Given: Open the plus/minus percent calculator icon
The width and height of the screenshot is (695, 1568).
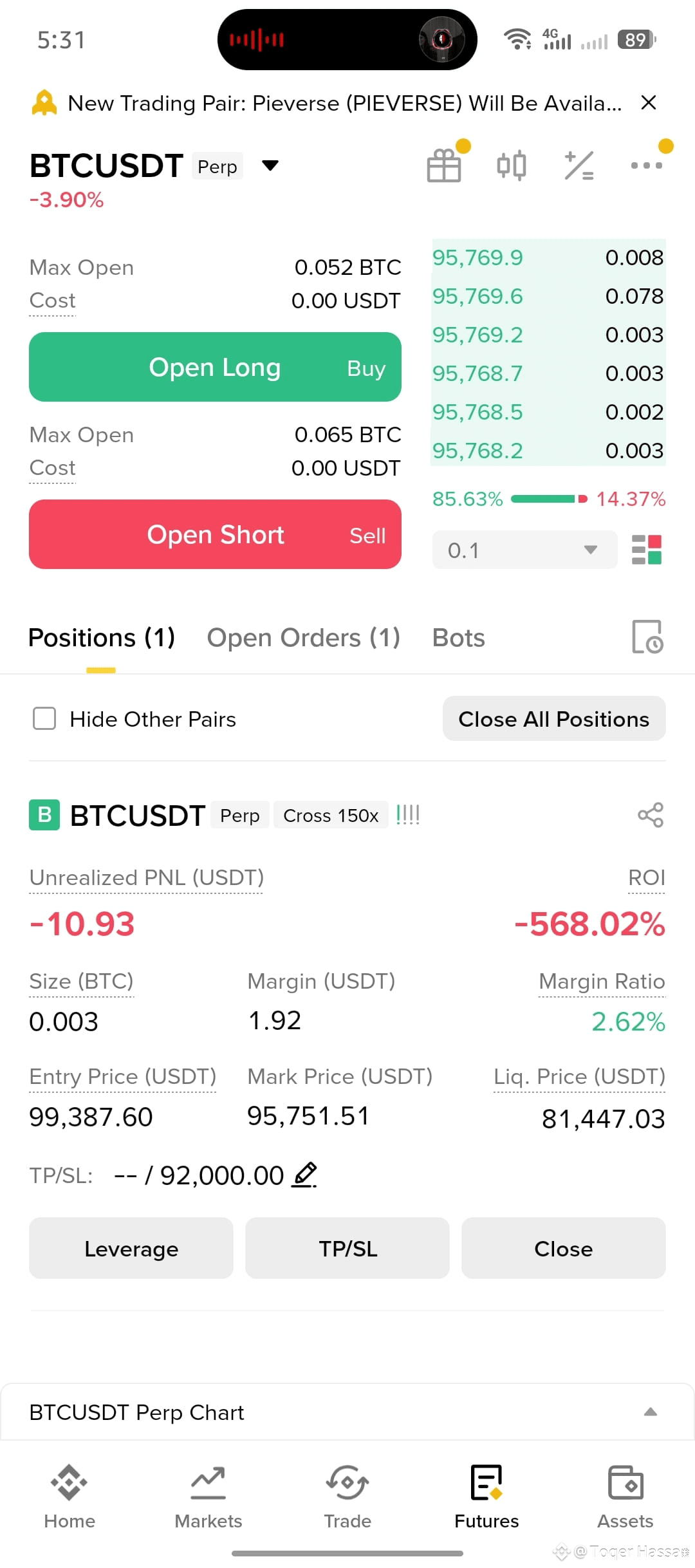Looking at the screenshot, I should (x=579, y=165).
